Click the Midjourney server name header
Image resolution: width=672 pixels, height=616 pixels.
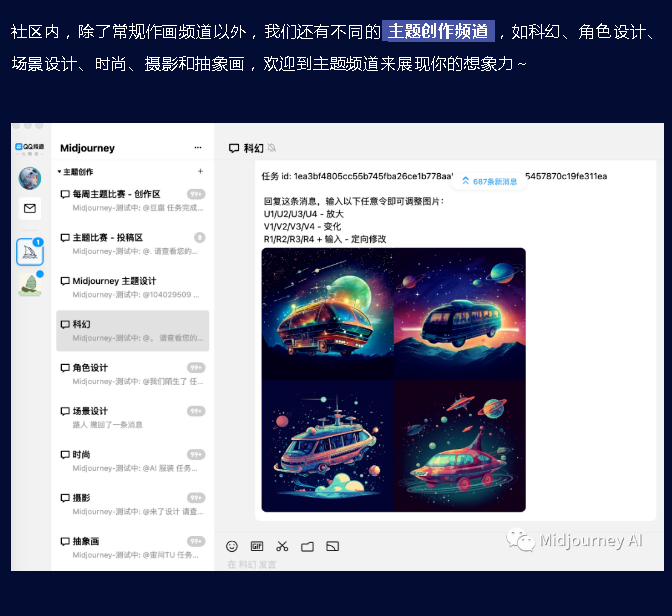(87, 148)
